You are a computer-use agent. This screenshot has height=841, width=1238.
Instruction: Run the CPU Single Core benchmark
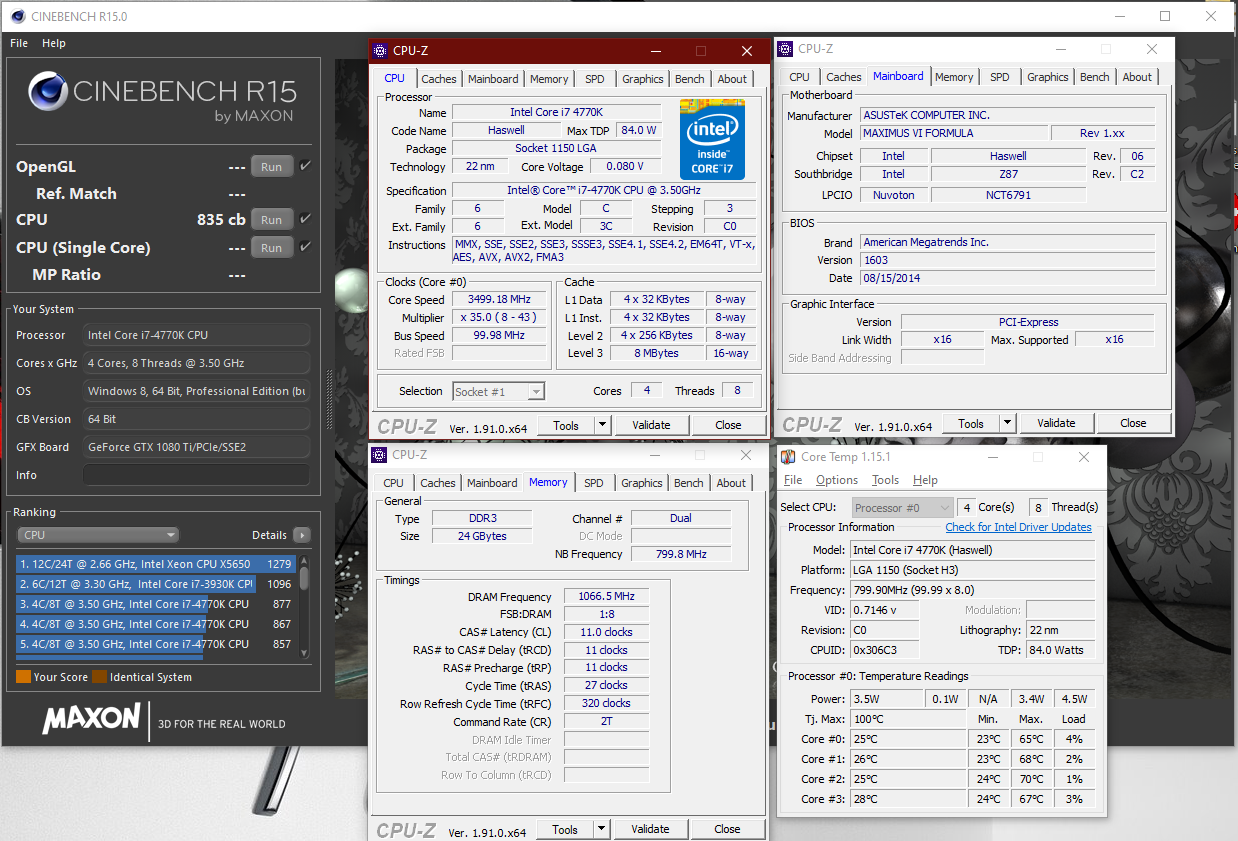pyautogui.click(x=272, y=247)
